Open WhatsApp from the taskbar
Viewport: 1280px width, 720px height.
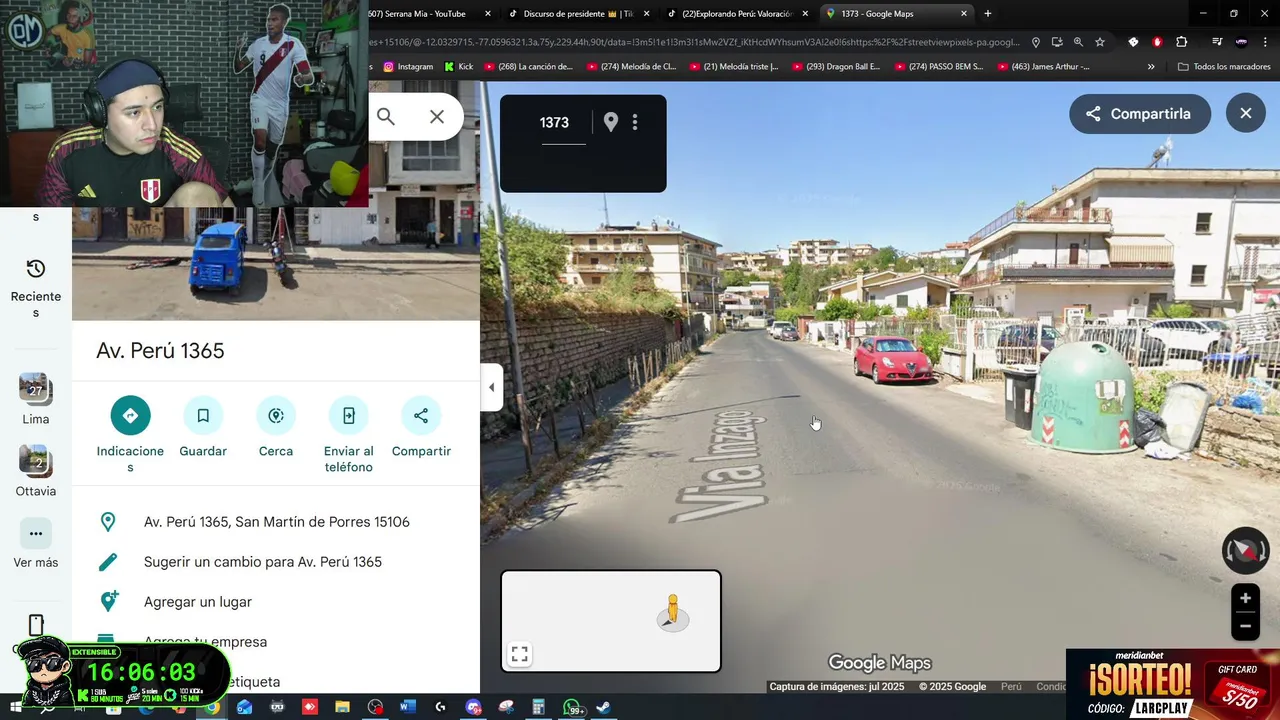coord(571,707)
